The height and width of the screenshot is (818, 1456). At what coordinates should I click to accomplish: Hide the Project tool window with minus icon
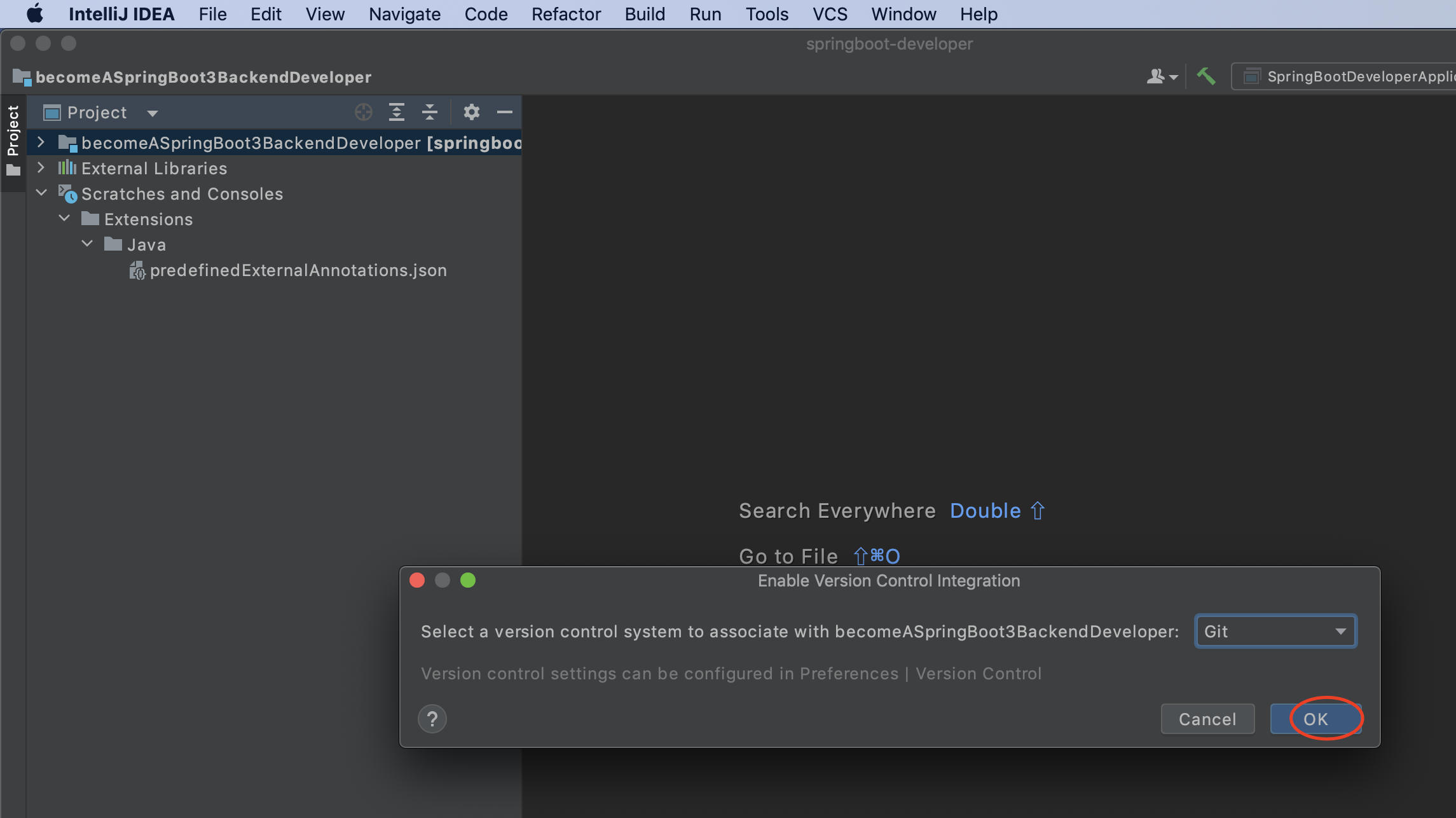tap(505, 112)
